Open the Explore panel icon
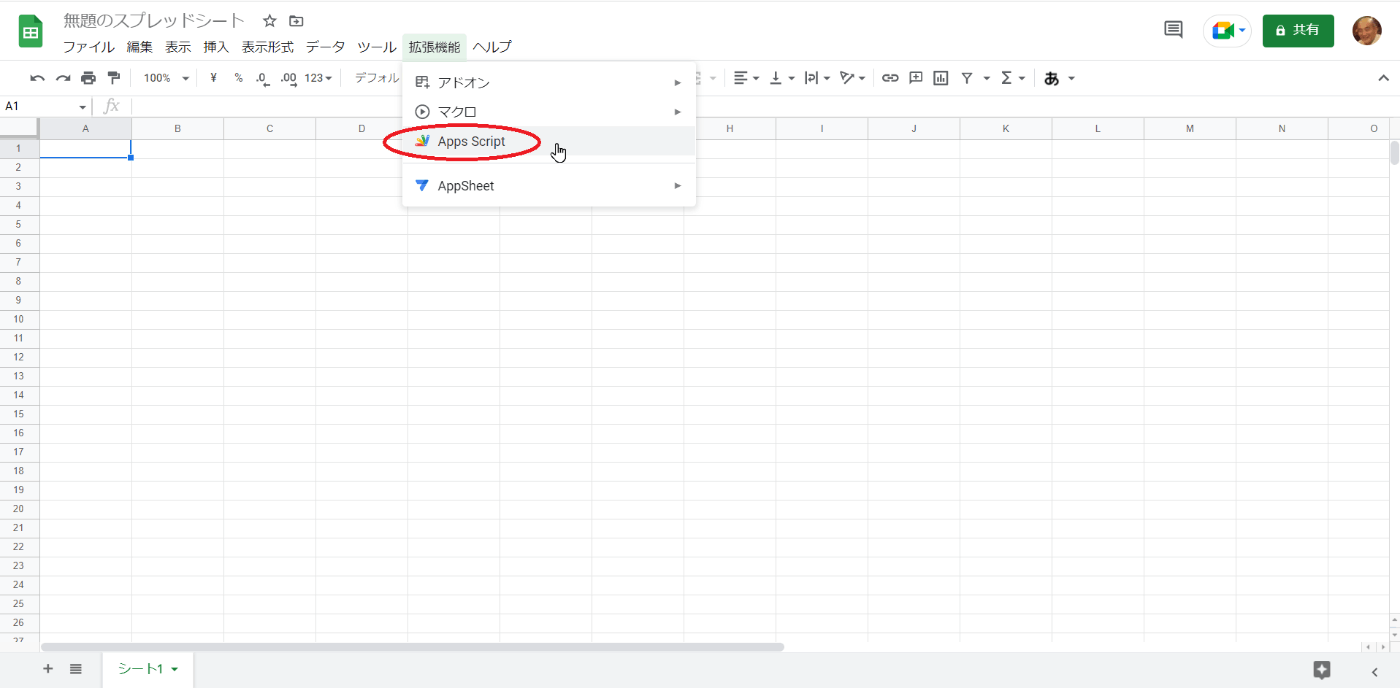 1322,670
